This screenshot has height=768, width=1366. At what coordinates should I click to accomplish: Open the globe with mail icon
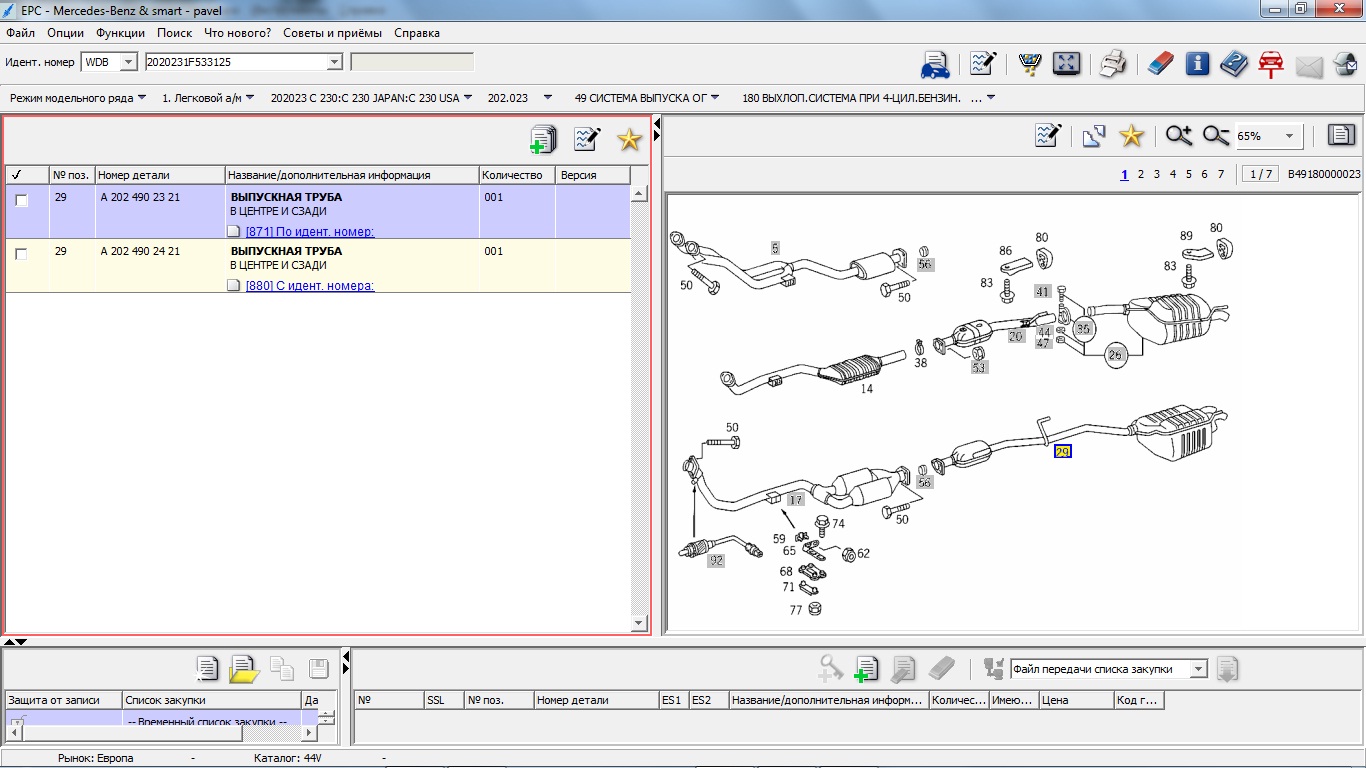pos(1344,65)
